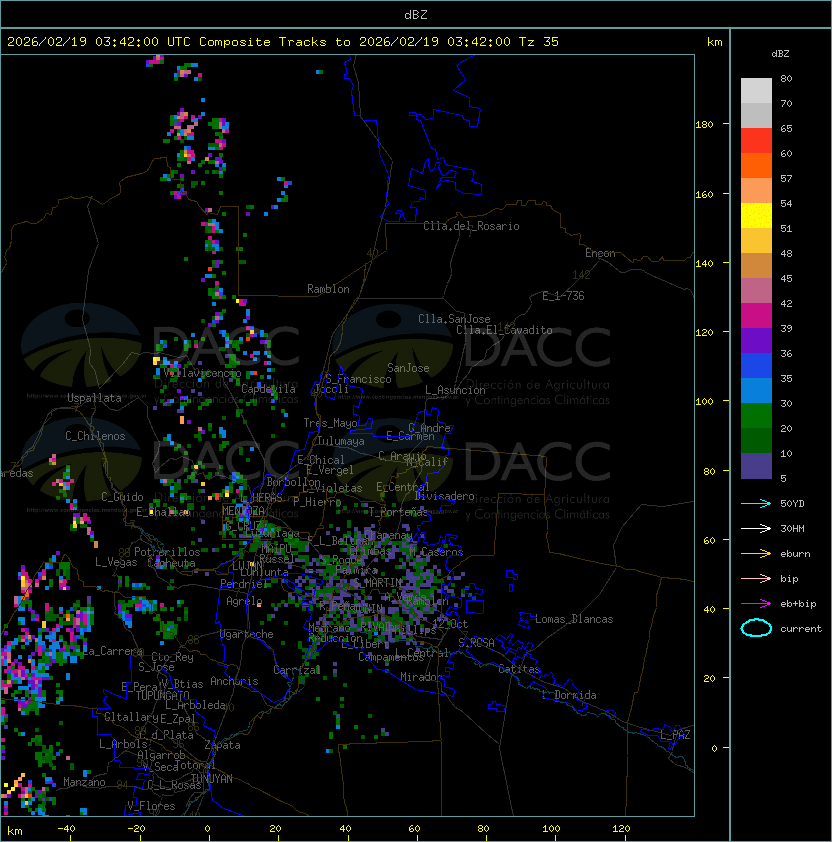This screenshot has height=842, width=832.
Task: Click the white 30HM arrow legend symbol
Action: tap(756, 528)
